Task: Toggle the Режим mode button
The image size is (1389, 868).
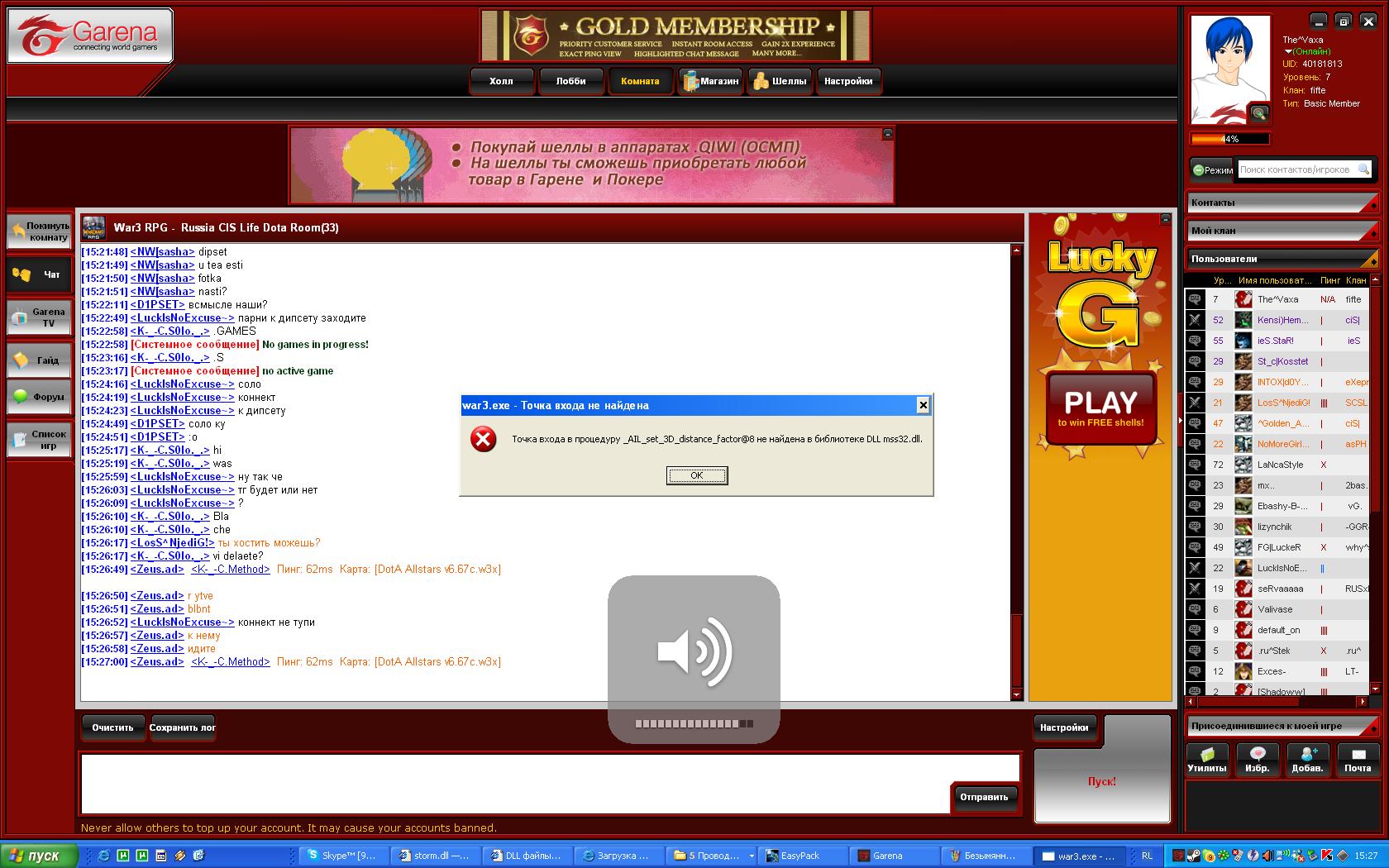Action: [x=1212, y=169]
